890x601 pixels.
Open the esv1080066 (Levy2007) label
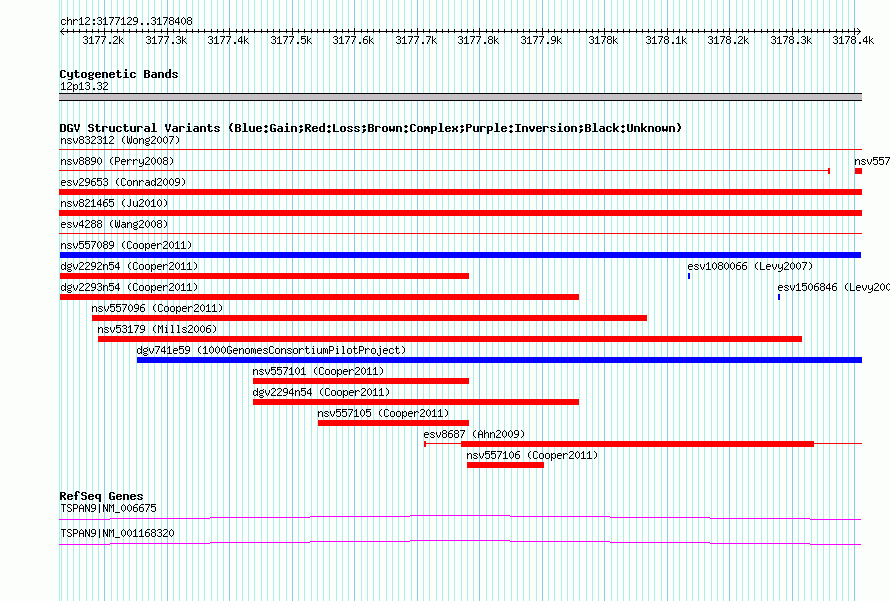click(x=750, y=266)
